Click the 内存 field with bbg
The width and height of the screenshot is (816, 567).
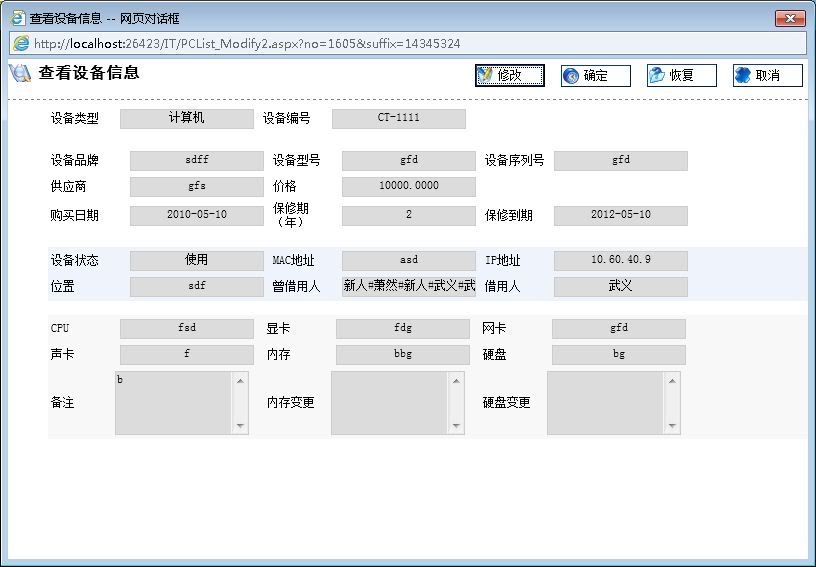click(x=403, y=355)
